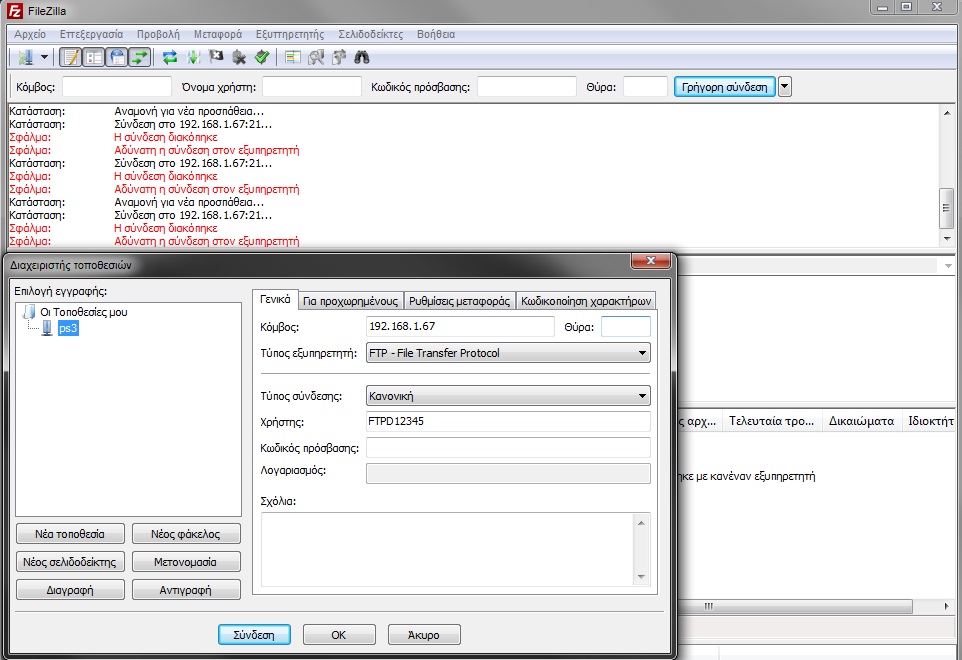The image size is (962, 660).
Task: Open the Επεξεργασία menu
Action: click(x=91, y=34)
